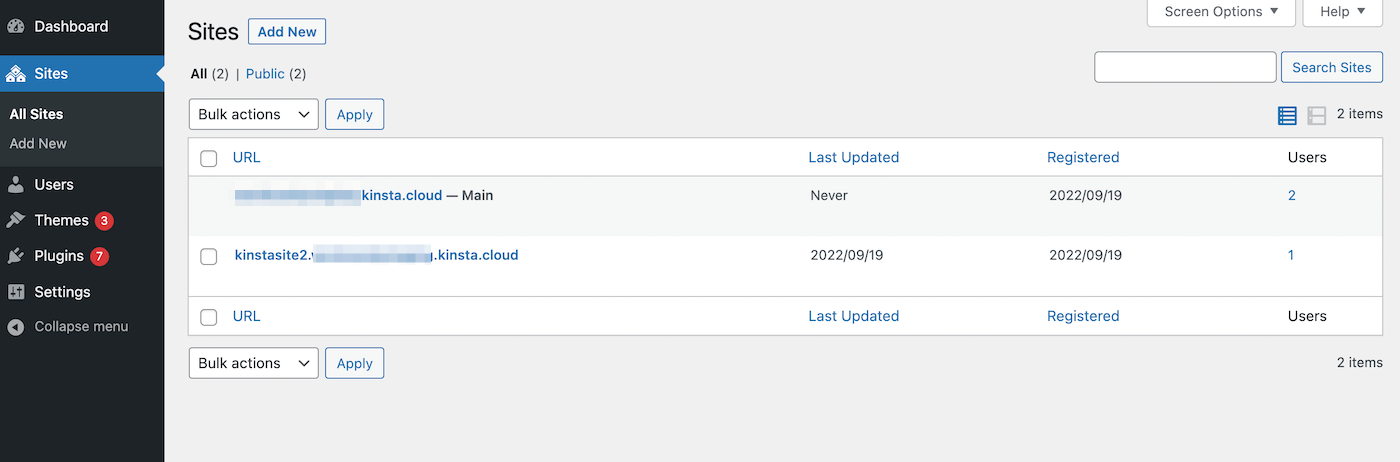The image size is (1400, 462).
Task: Click the Plugins plug icon
Action: point(16,256)
